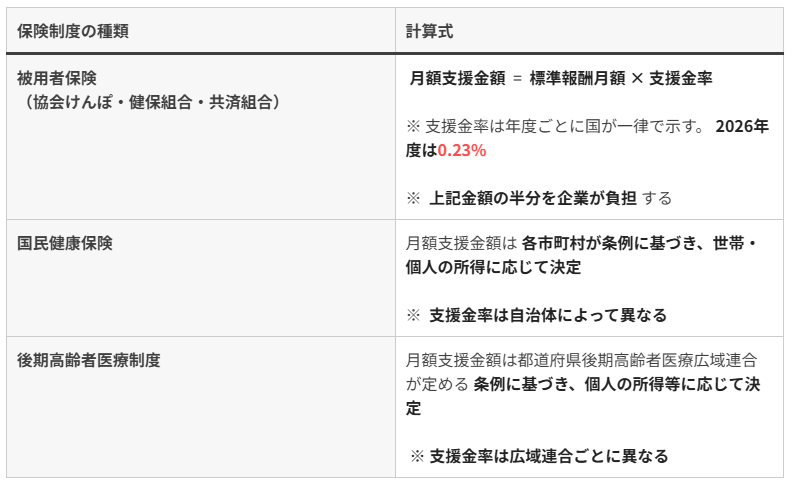Click the bold 上記金額の半分を企業が負担 text
The width and height of the screenshot is (792, 484).
(x=532, y=198)
